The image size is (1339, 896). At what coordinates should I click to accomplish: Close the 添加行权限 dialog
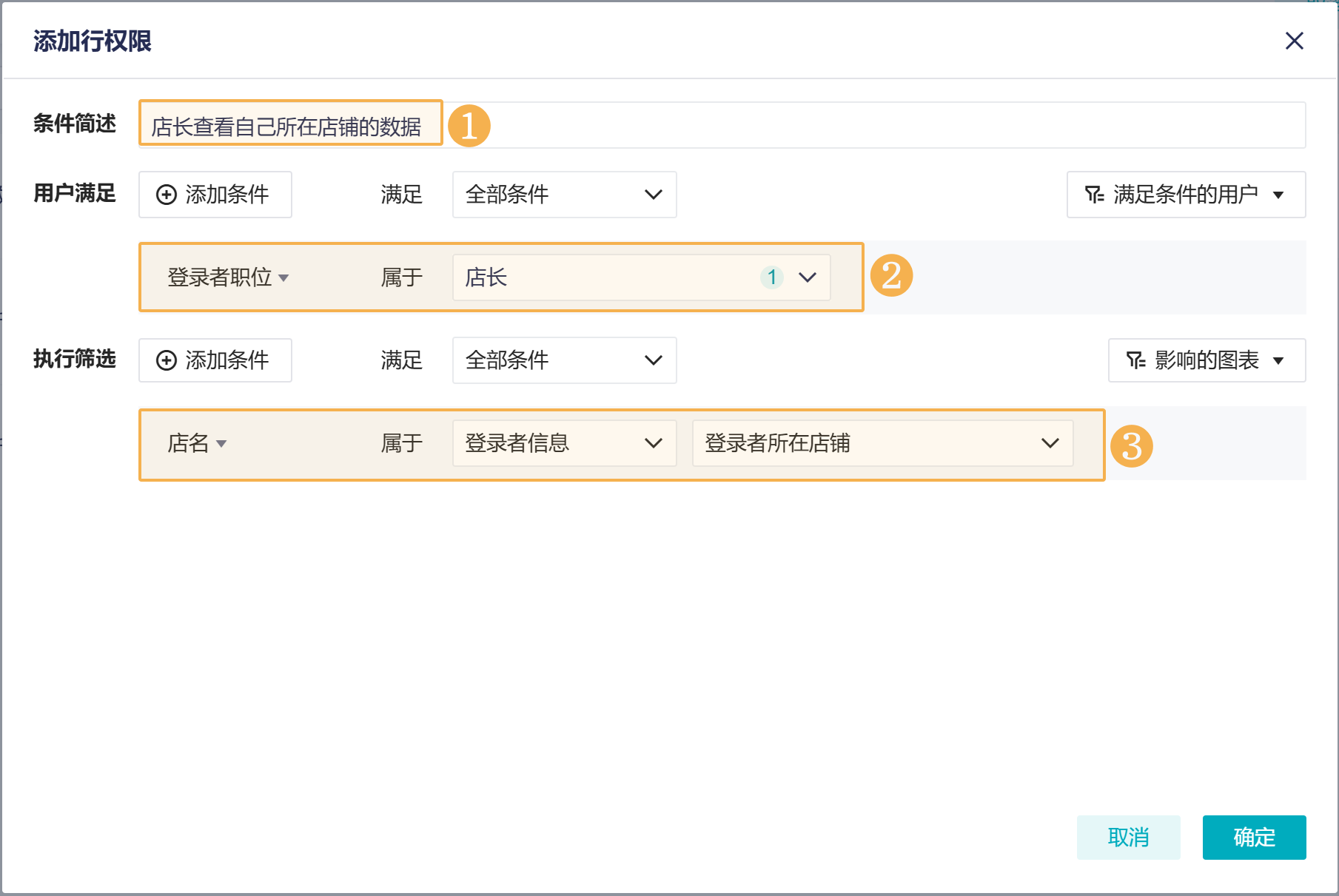click(1294, 41)
